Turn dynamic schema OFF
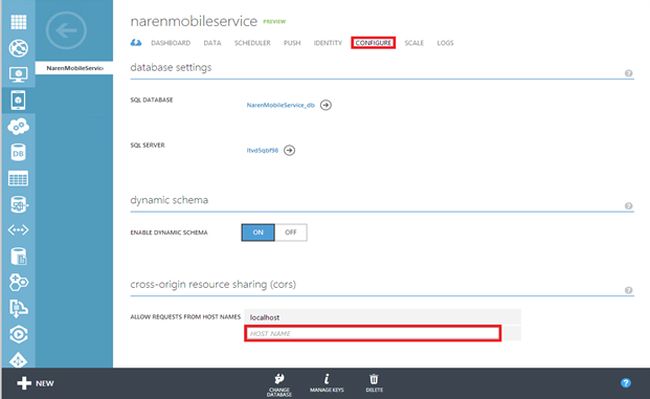This screenshot has height=399, width=650. [291, 232]
